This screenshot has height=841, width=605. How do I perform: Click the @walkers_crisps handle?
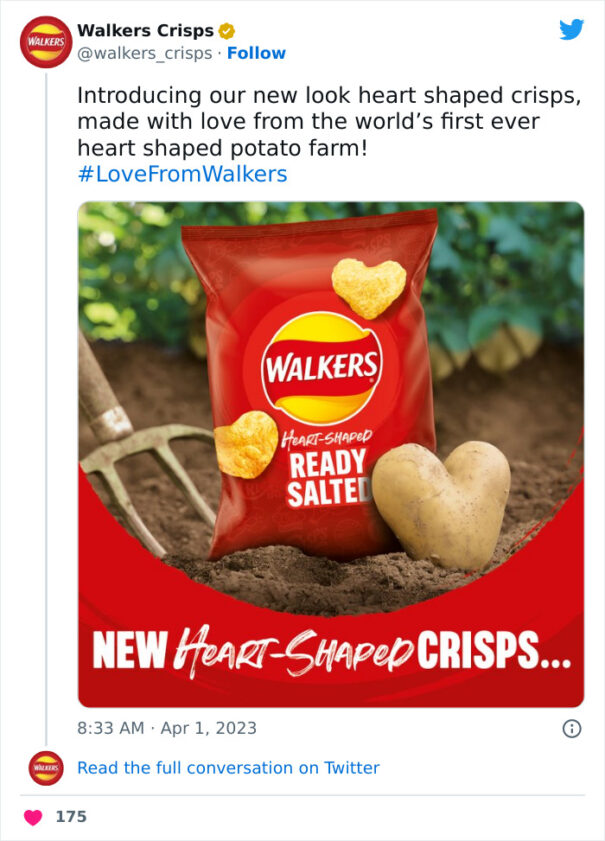145,53
